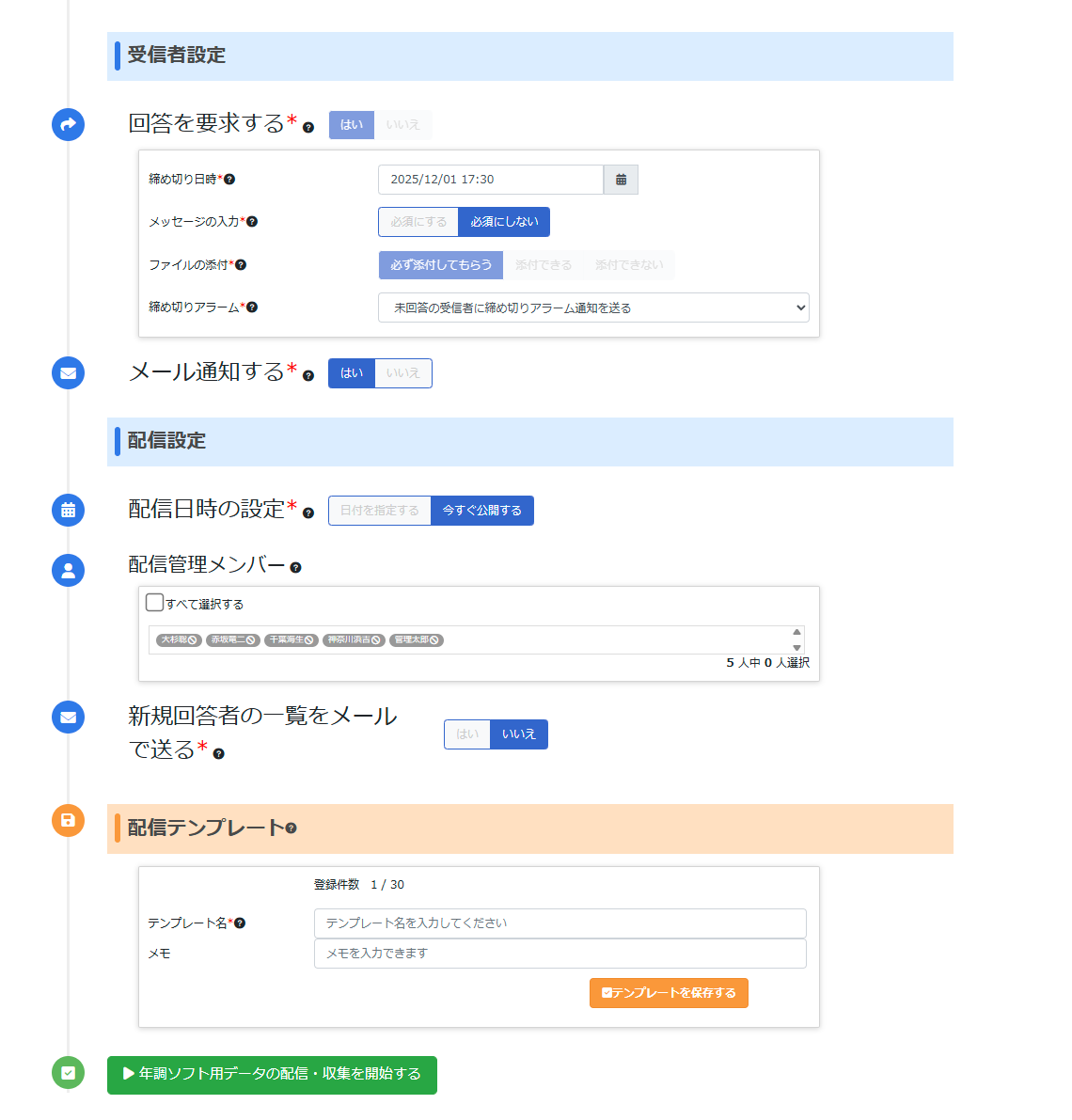Click the help icon beside 締め切りアラーム
This screenshot has width=1072, height=1120.
(x=252, y=308)
